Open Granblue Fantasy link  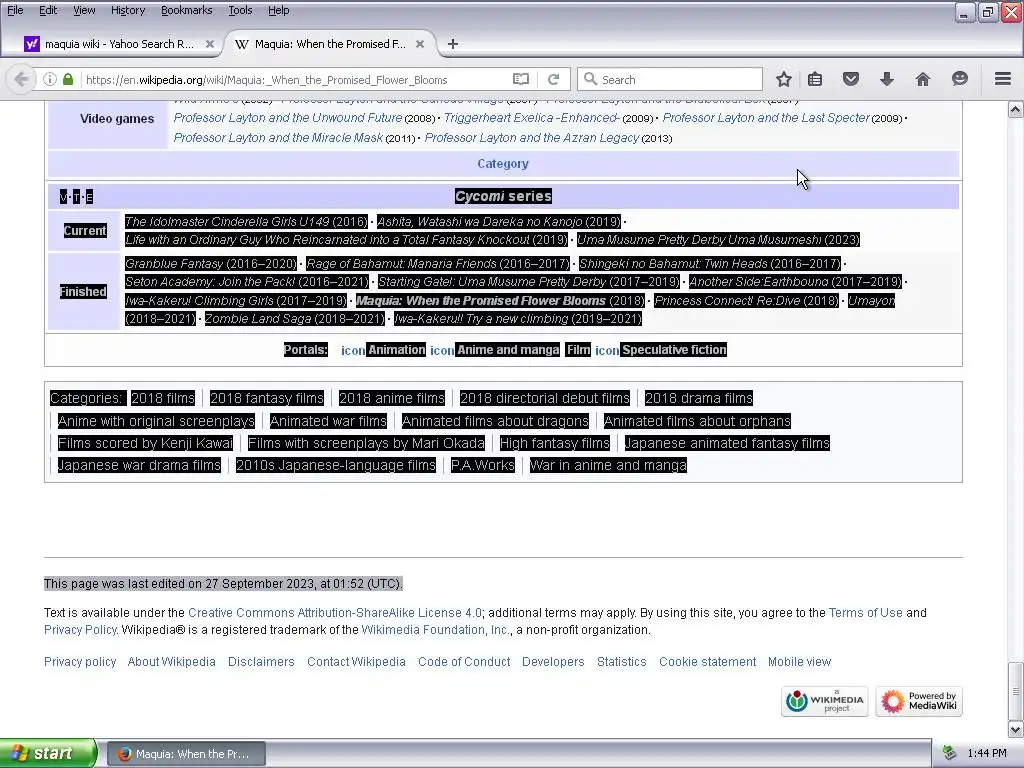point(174,264)
